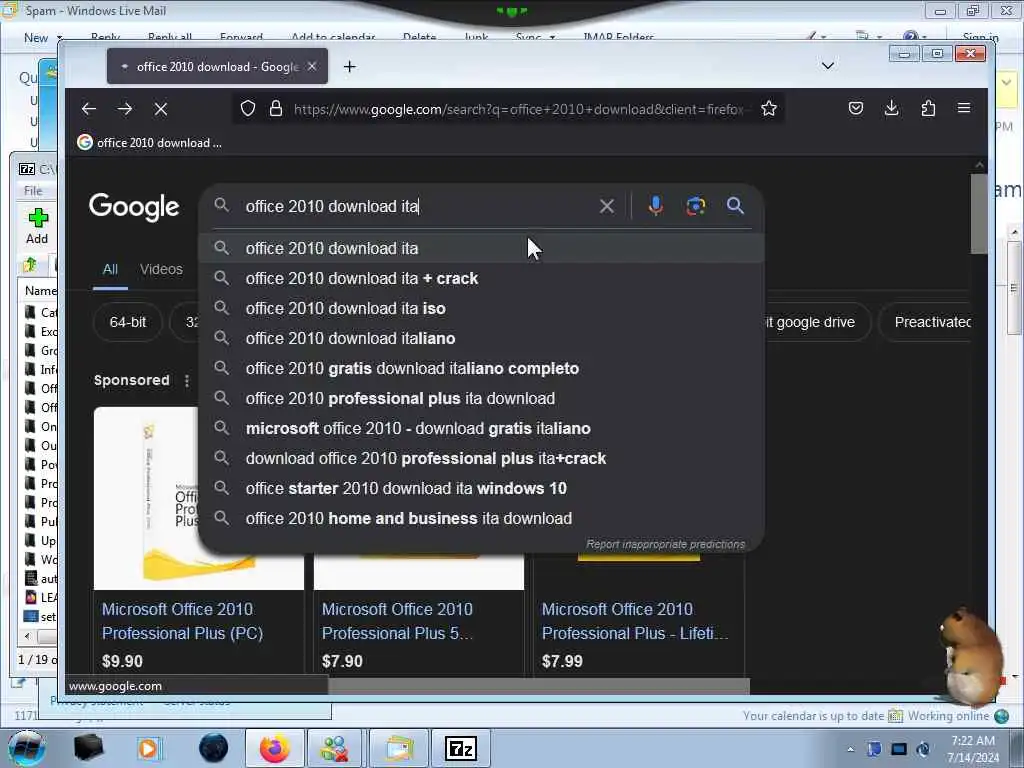
Task: Open the Firefox hamburger application menu
Action: (x=964, y=108)
